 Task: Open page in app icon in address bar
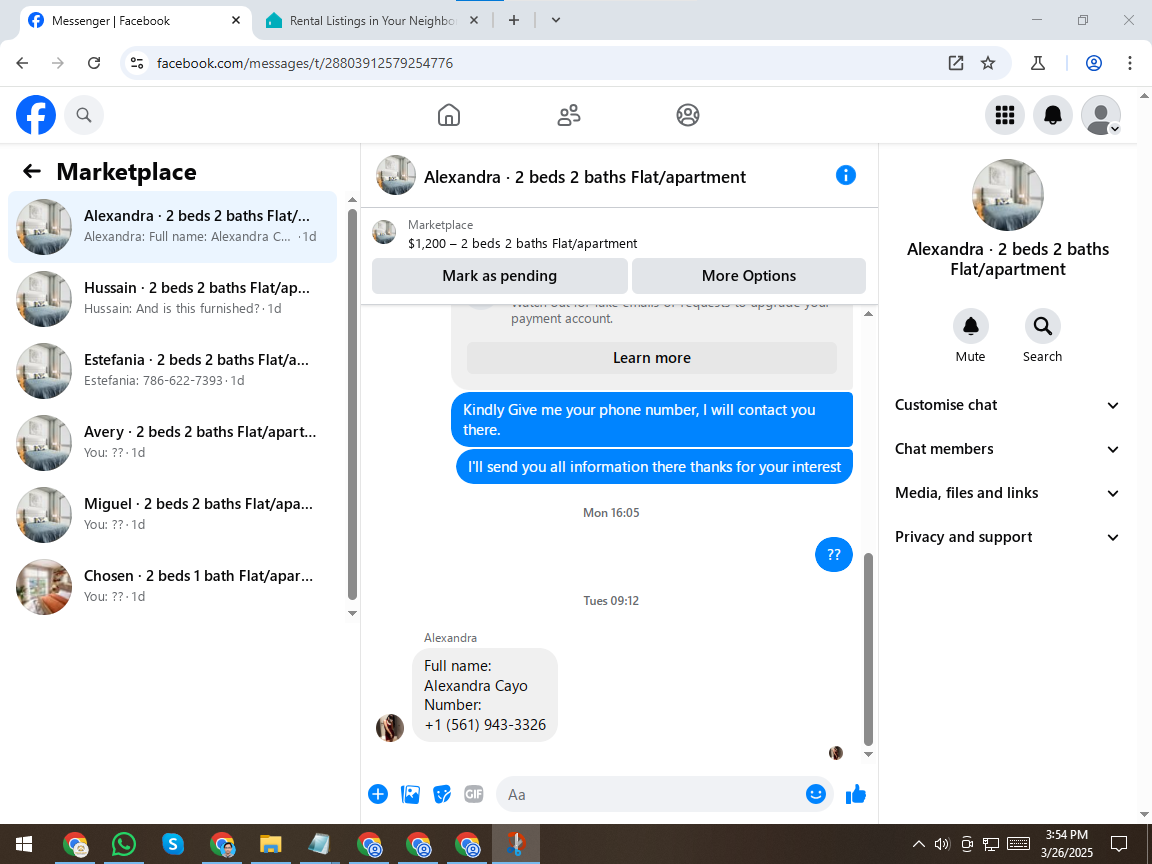click(x=956, y=63)
